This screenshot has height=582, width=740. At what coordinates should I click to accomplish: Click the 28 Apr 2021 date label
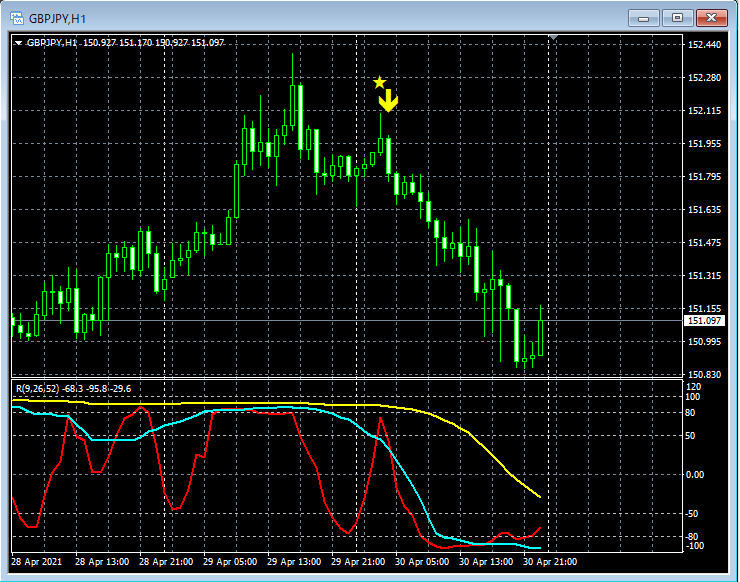pos(36,562)
